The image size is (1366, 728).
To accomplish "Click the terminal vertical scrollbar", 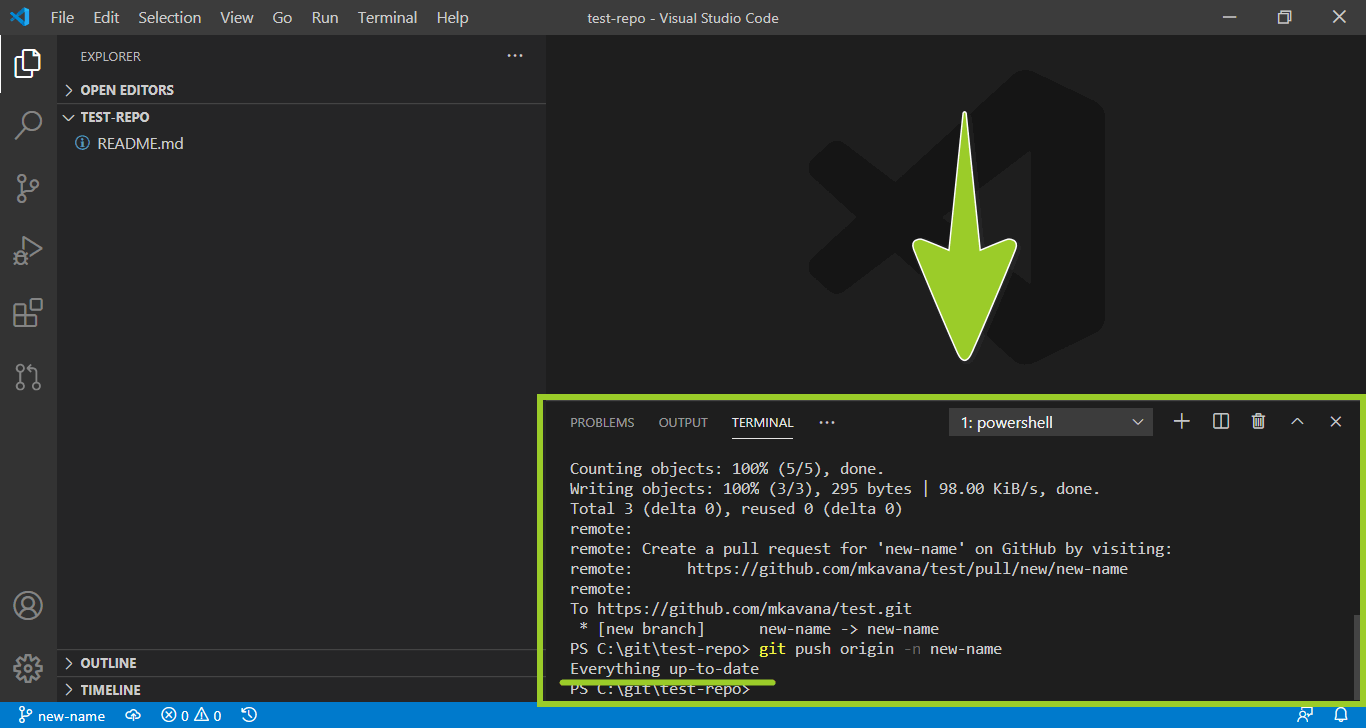I will coord(1356,657).
